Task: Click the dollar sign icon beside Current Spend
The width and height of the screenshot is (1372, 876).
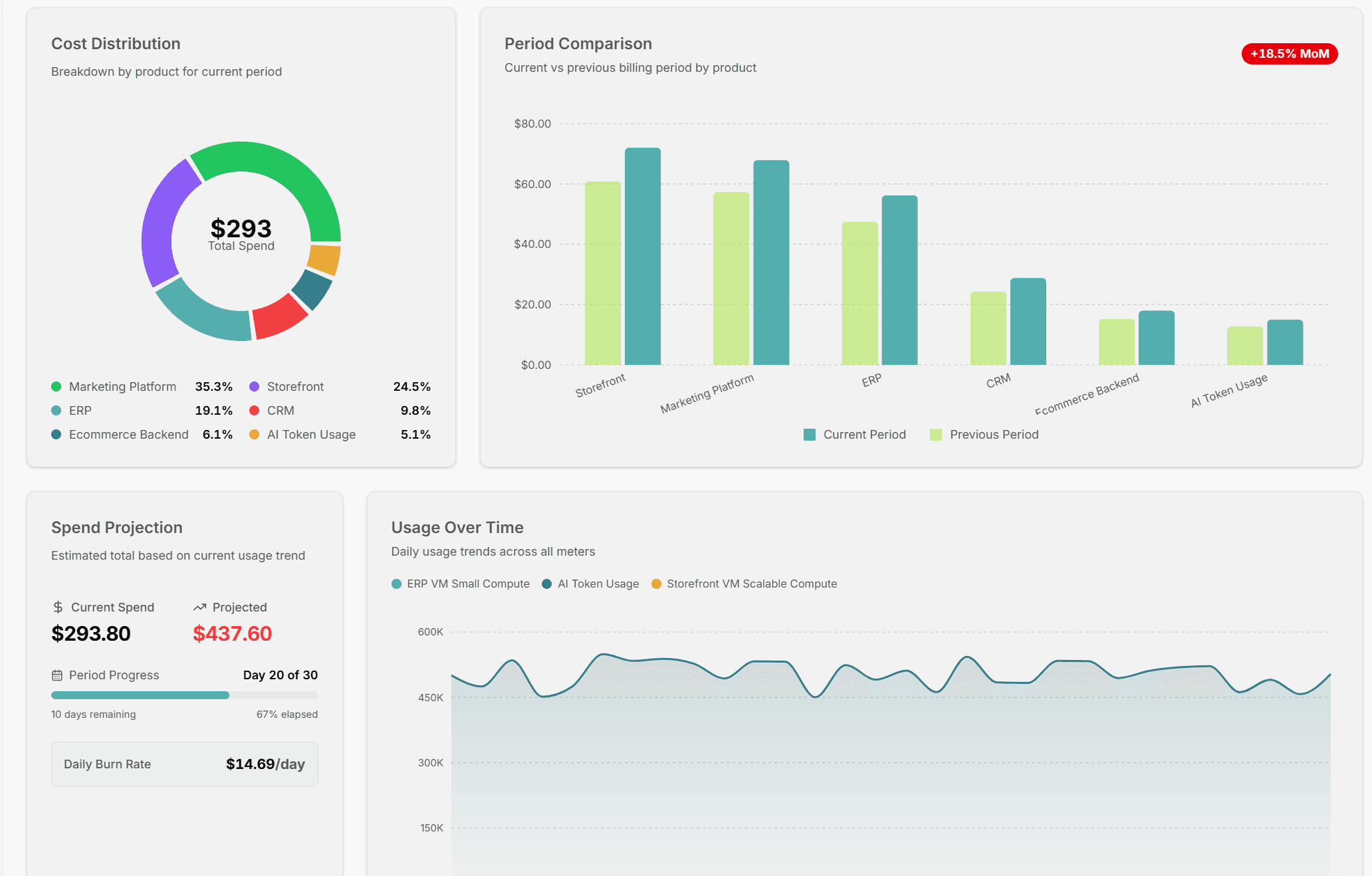Action: [x=58, y=607]
